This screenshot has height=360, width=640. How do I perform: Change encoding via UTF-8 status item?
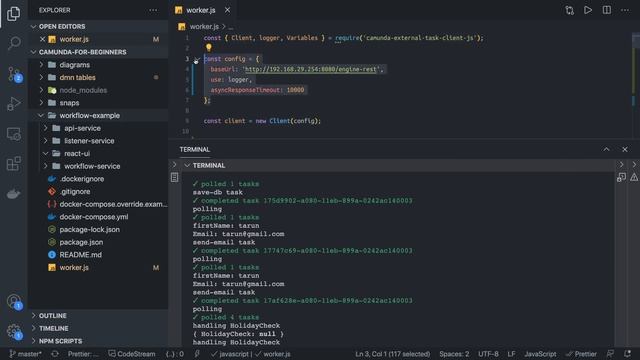point(488,354)
